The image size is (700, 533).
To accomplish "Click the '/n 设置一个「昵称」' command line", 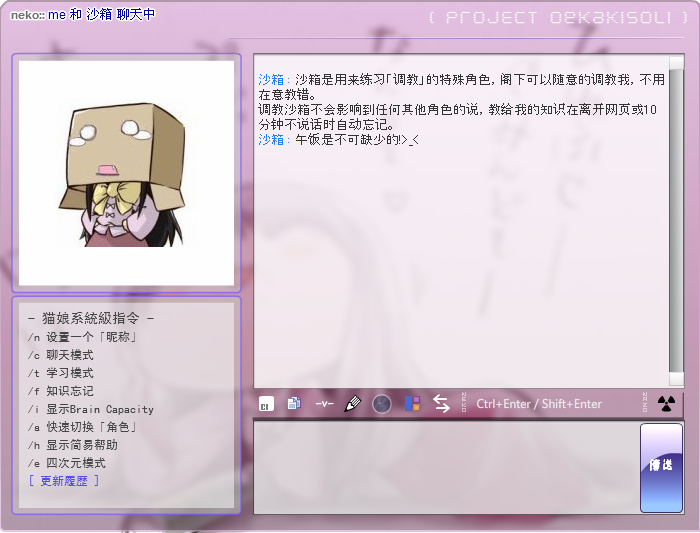I will click(x=82, y=337).
